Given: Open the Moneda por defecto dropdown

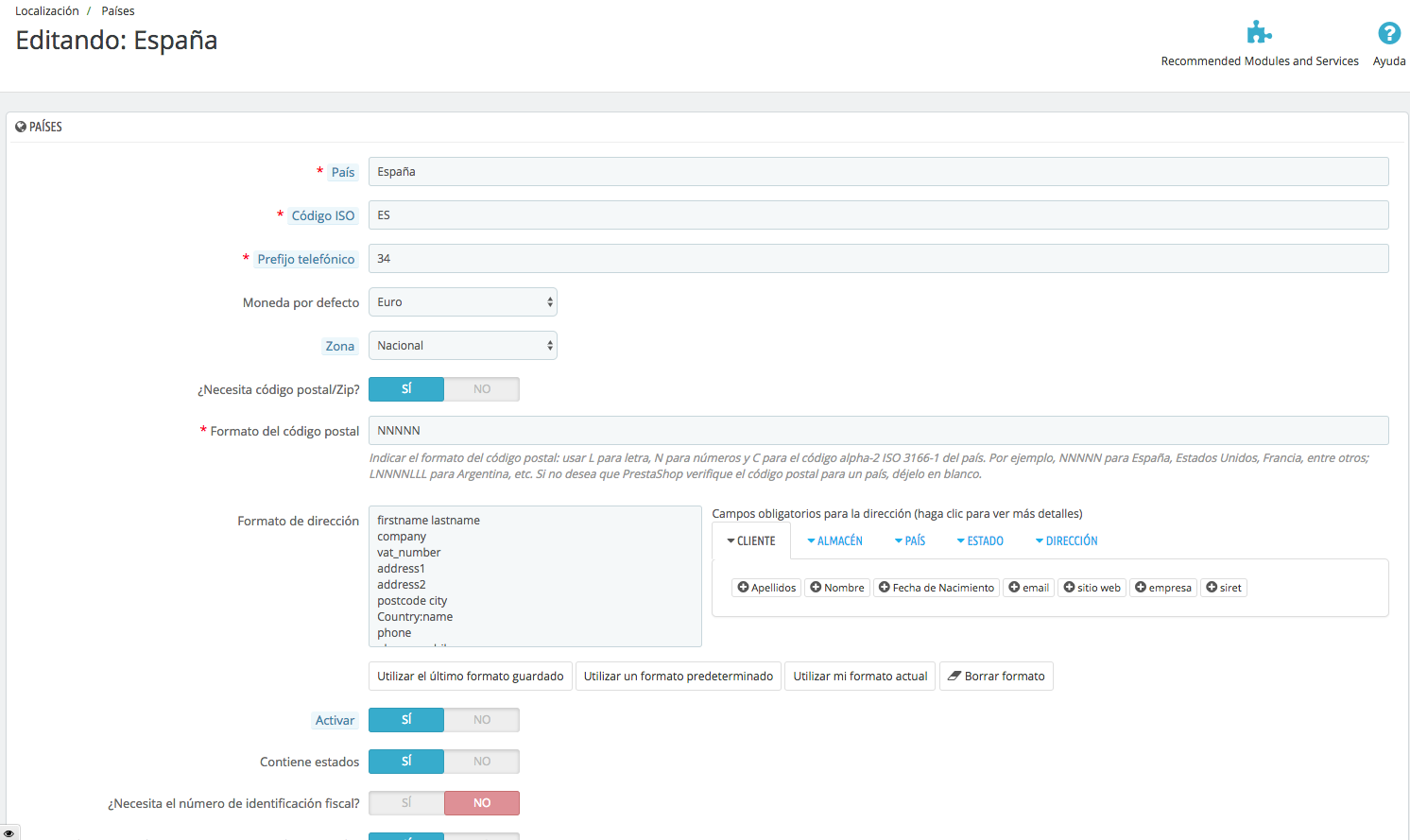Looking at the screenshot, I should click(x=463, y=302).
